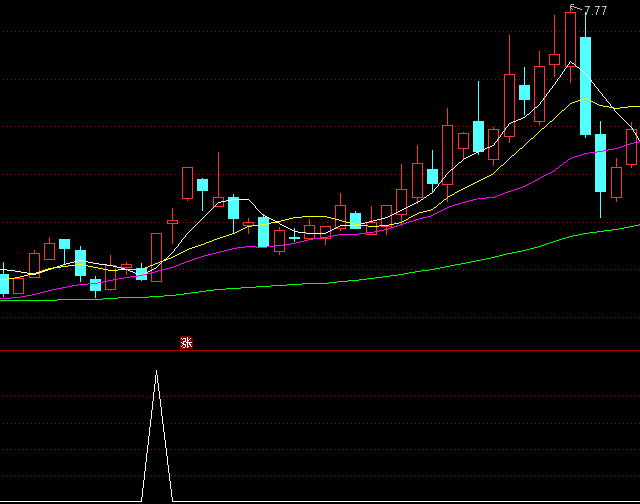
Task: Click the red 涨 marker icon
Action: click(186, 342)
